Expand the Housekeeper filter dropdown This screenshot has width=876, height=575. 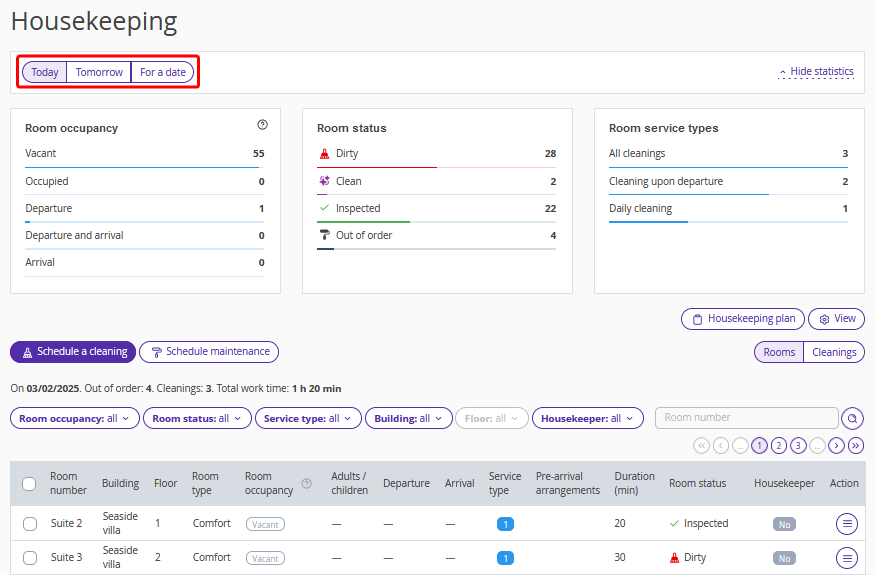click(587, 419)
